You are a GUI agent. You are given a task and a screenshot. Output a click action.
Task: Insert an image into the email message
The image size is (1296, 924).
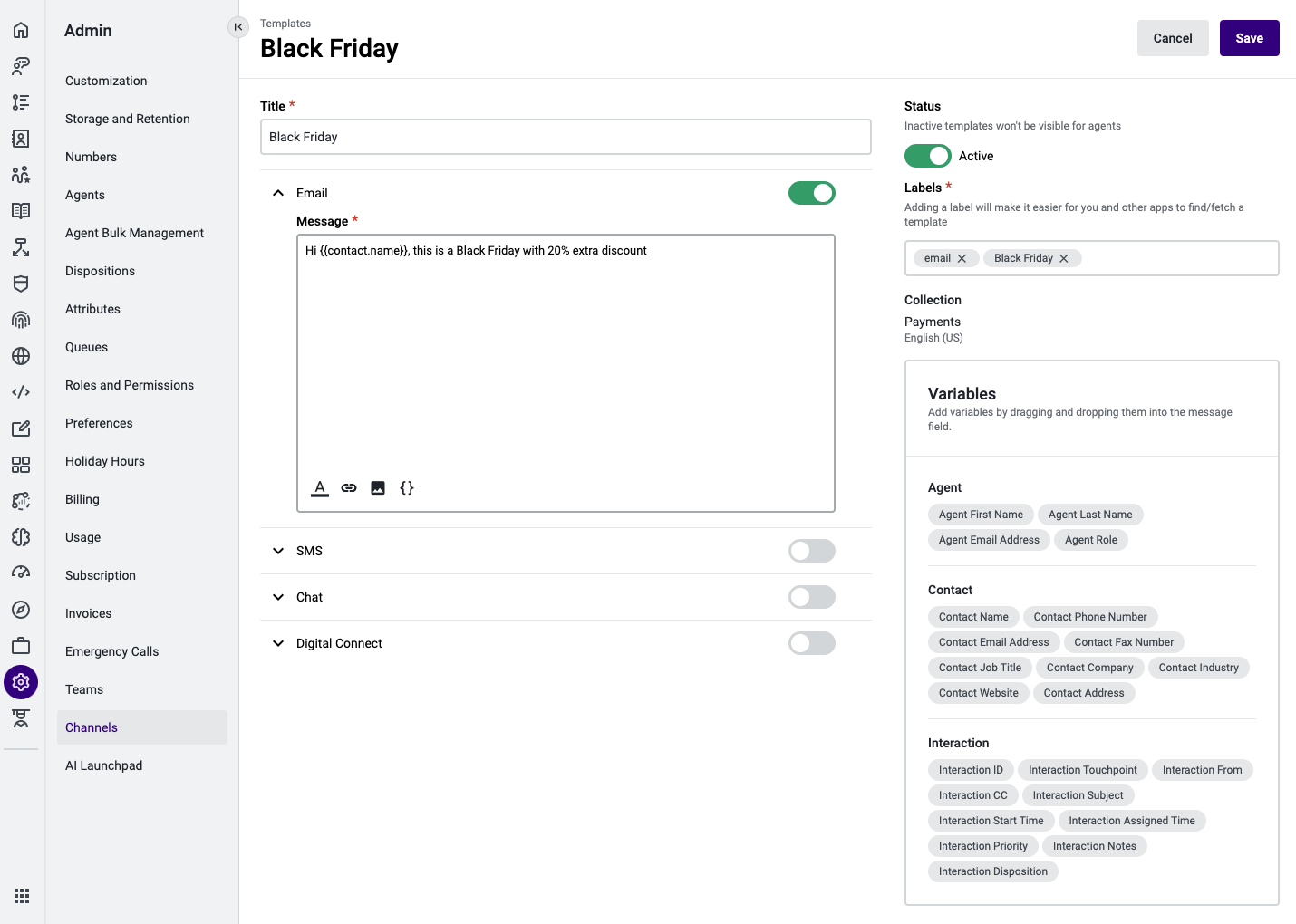tap(378, 487)
